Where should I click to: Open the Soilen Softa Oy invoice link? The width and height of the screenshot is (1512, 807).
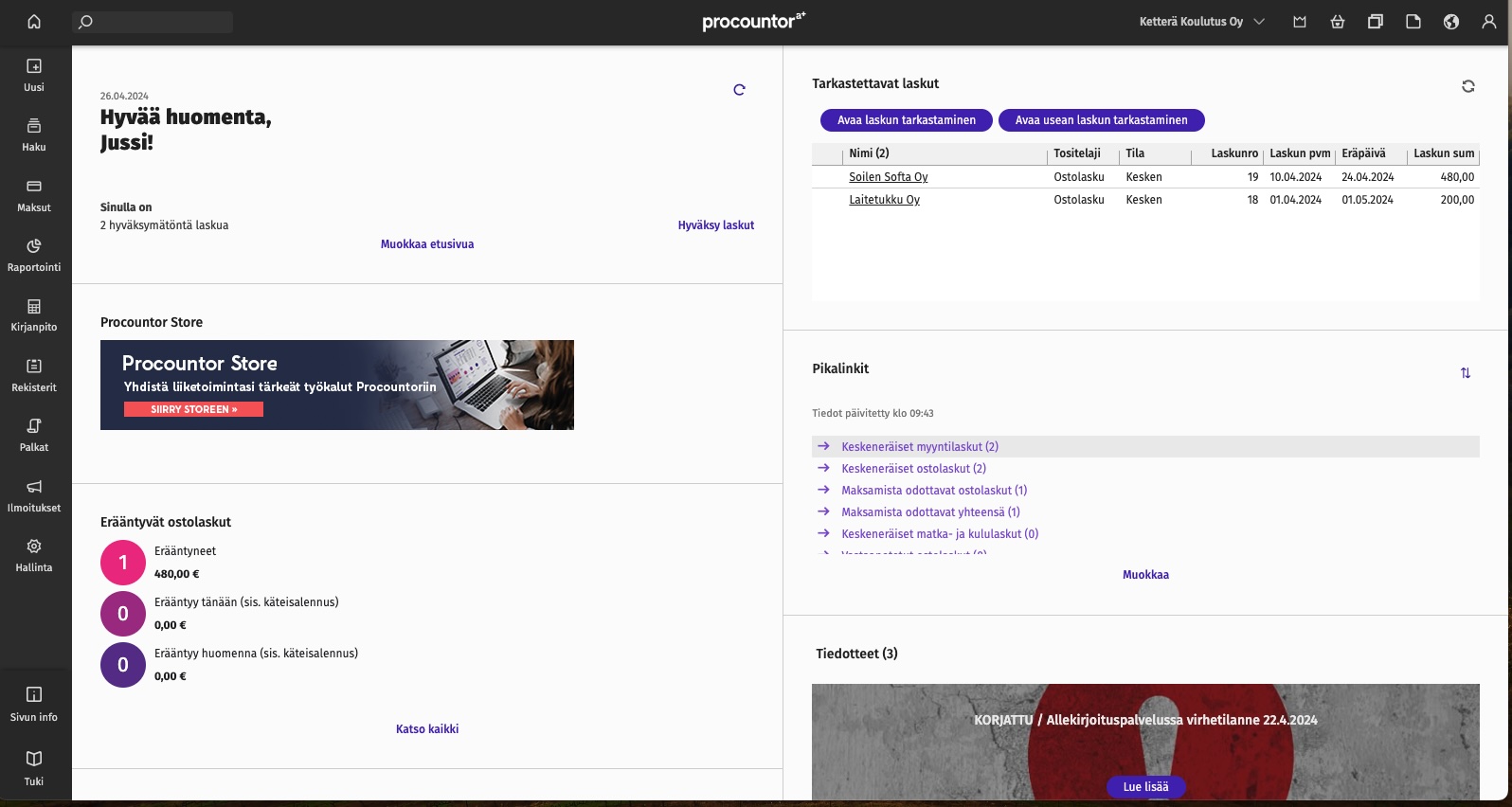pos(889,177)
